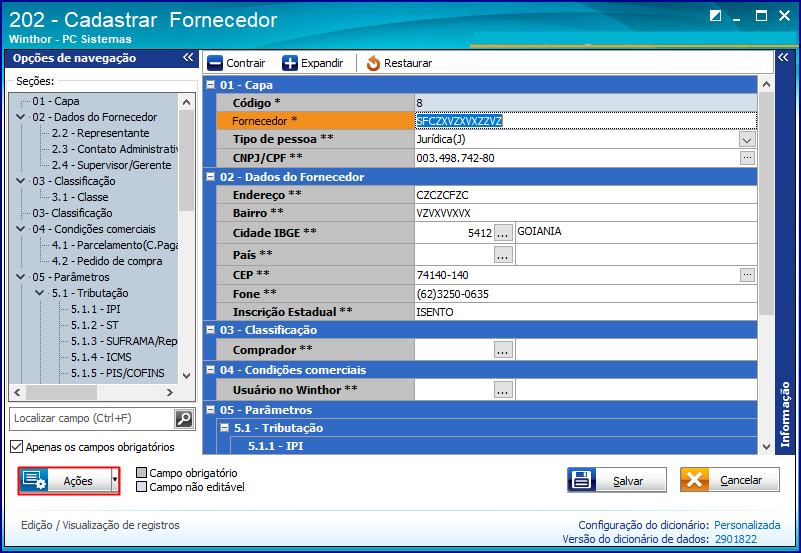Viewport: 801px width, 553px height.
Task: Click form grid scroll down arrow
Action: (x=766, y=447)
